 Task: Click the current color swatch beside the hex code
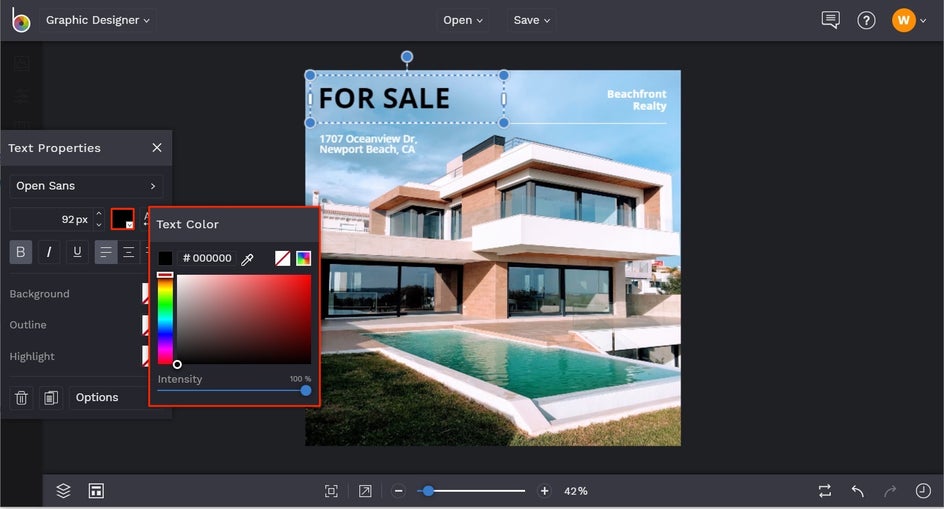point(165,258)
